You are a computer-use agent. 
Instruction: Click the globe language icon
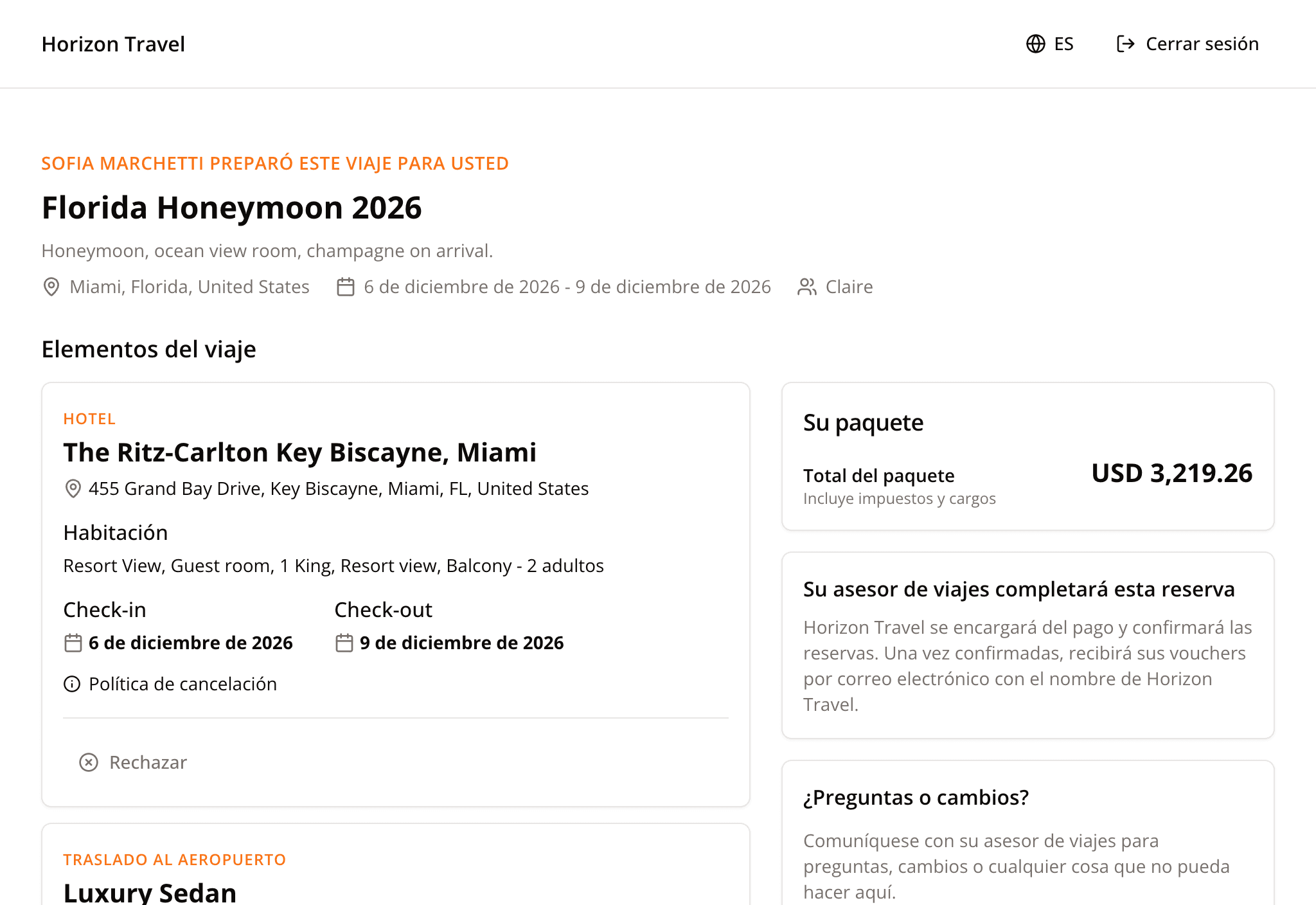1035,44
